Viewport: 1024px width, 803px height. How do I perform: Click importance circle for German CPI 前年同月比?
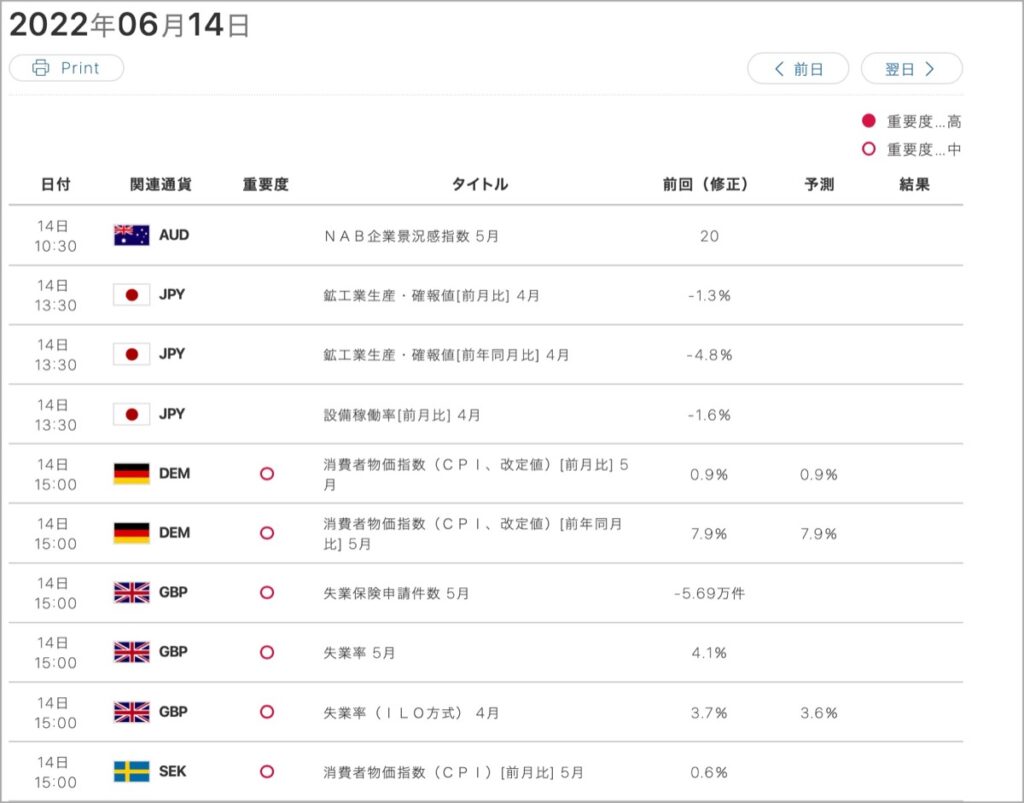coord(266,533)
